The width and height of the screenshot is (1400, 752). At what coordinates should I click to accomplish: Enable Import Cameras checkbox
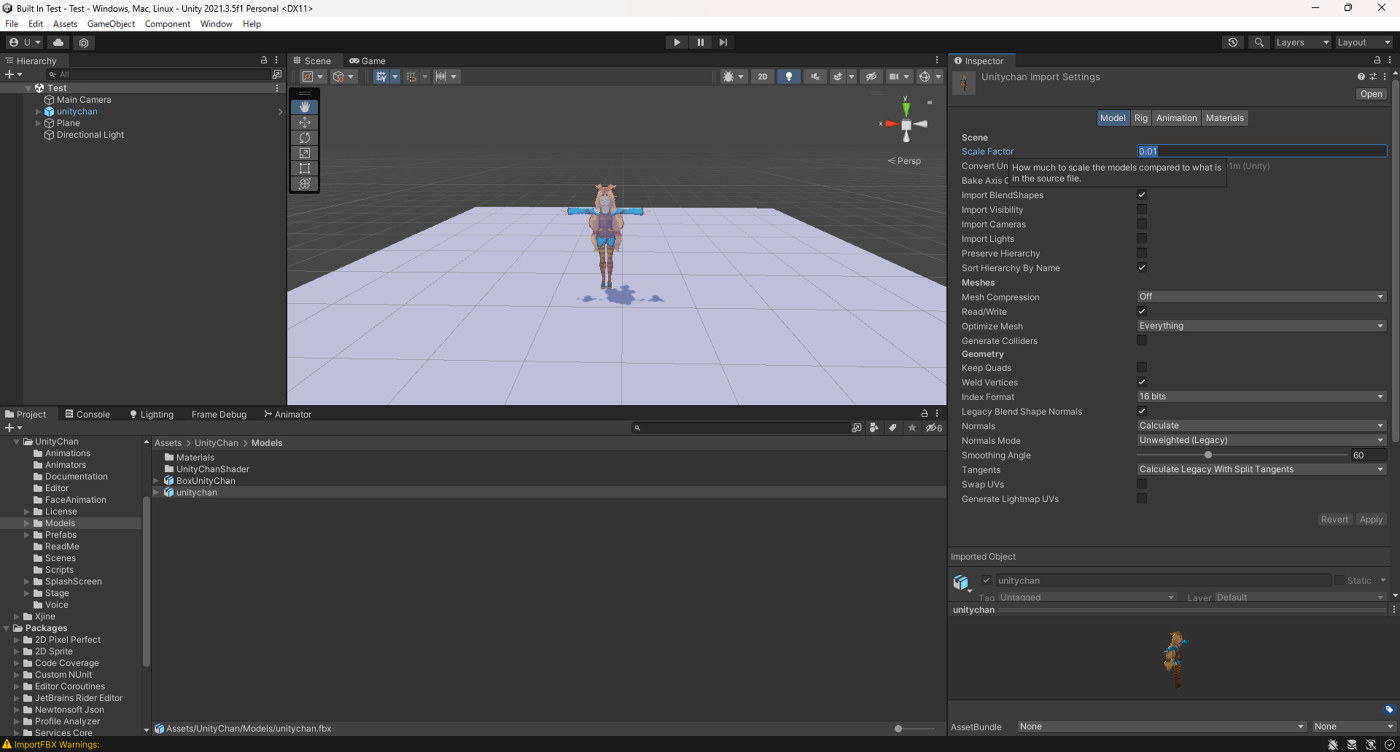(x=1142, y=224)
